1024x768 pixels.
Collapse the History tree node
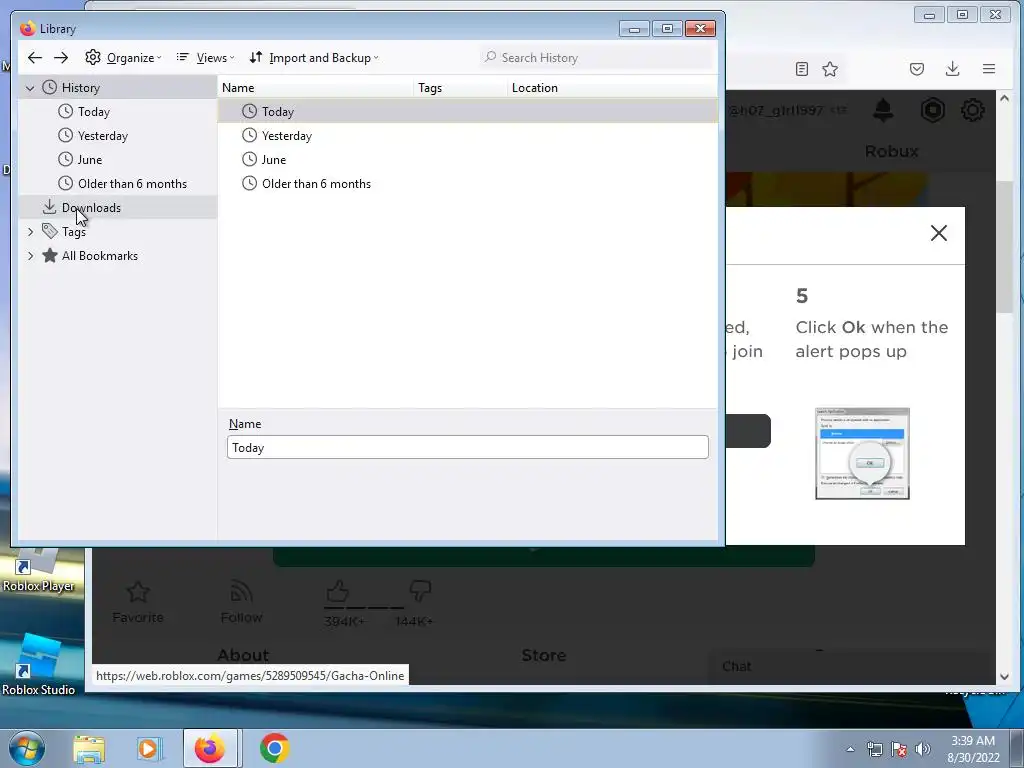(30, 88)
